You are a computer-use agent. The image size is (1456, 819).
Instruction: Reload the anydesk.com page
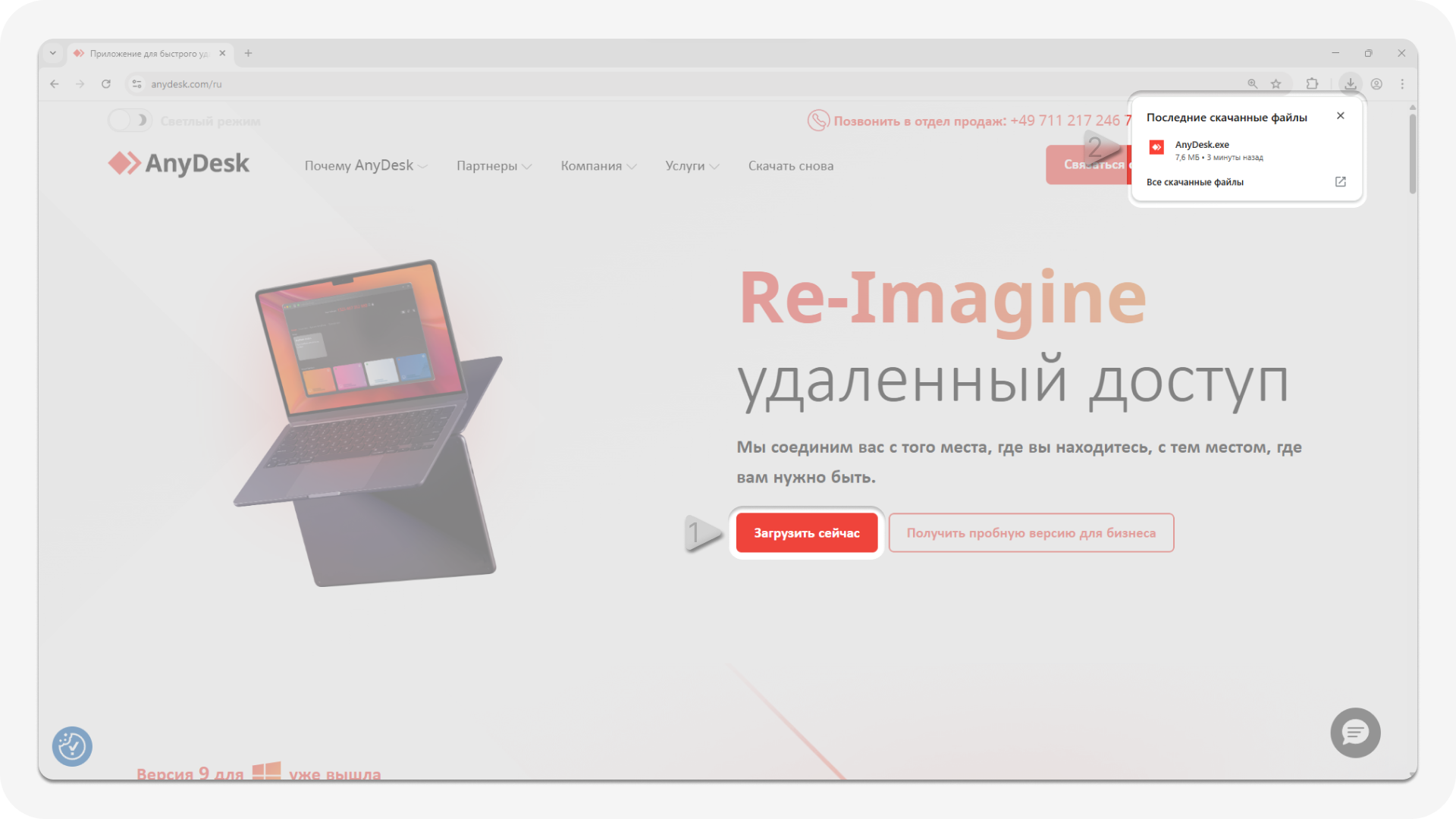pyautogui.click(x=105, y=84)
